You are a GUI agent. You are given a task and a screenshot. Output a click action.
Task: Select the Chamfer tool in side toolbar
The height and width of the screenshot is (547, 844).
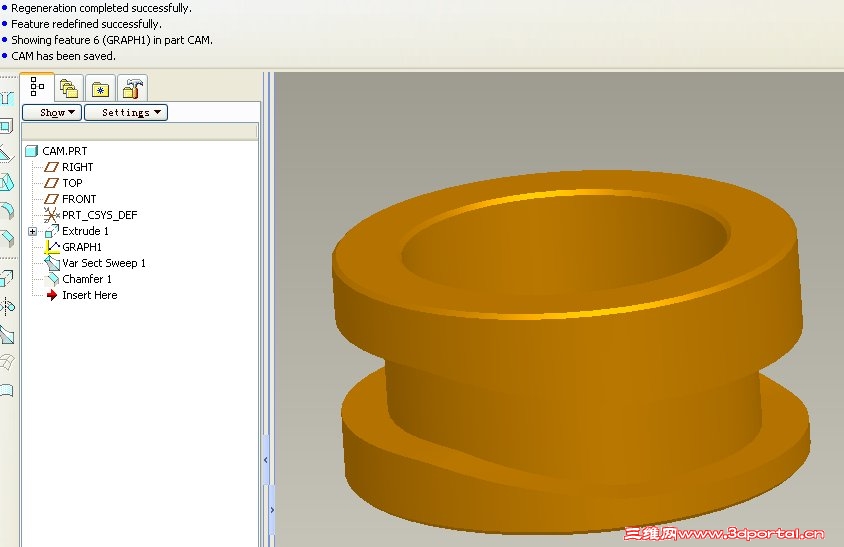click(6, 238)
